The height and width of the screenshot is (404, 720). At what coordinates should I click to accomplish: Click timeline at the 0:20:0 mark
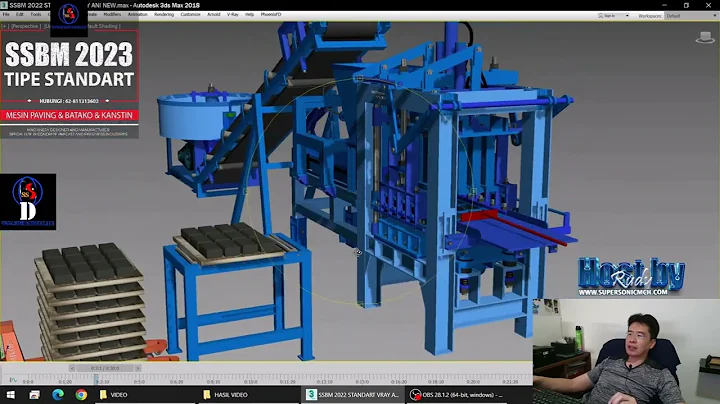(x=473, y=381)
